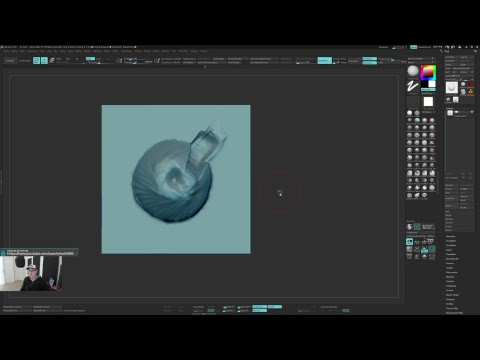
Task: Expand the Geometry section in Tool panel
Action: tap(451, 236)
